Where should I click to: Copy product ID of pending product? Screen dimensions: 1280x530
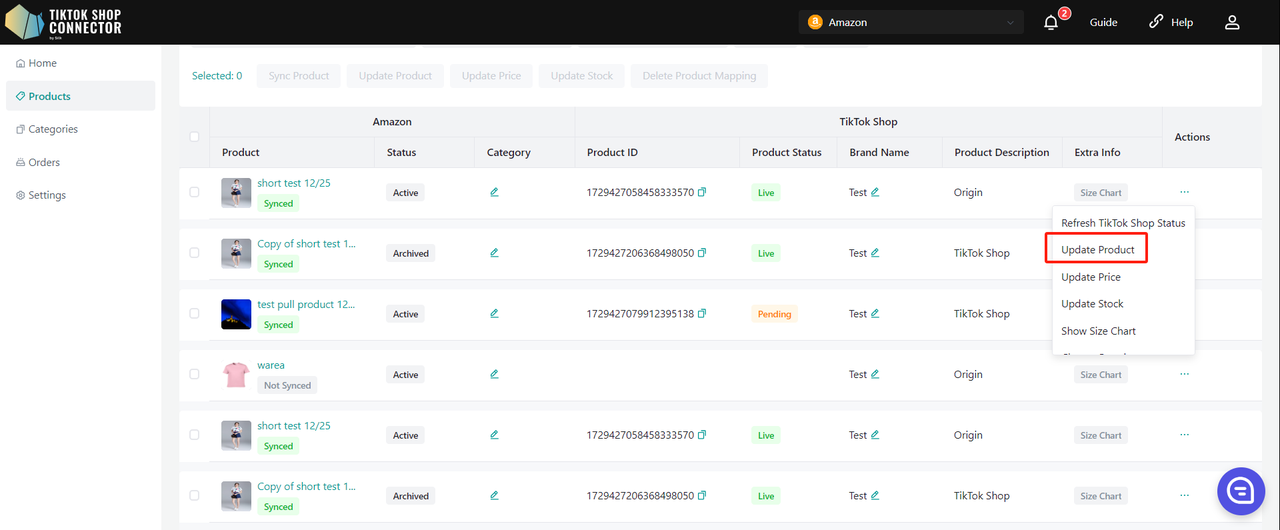702,314
